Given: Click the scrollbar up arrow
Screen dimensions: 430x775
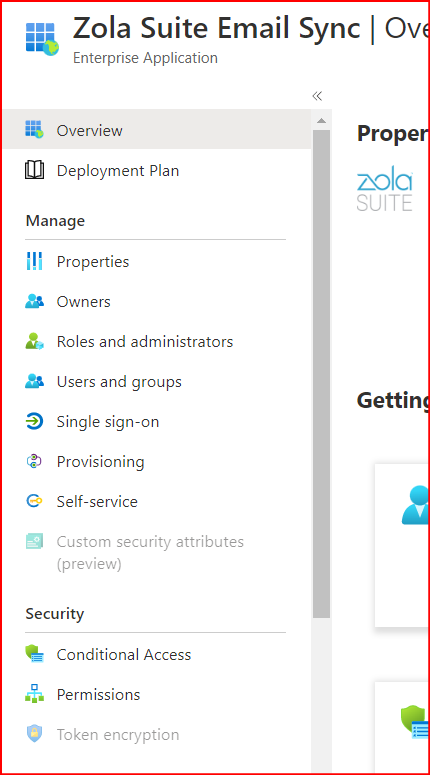Looking at the screenshot, I should 321,121.
